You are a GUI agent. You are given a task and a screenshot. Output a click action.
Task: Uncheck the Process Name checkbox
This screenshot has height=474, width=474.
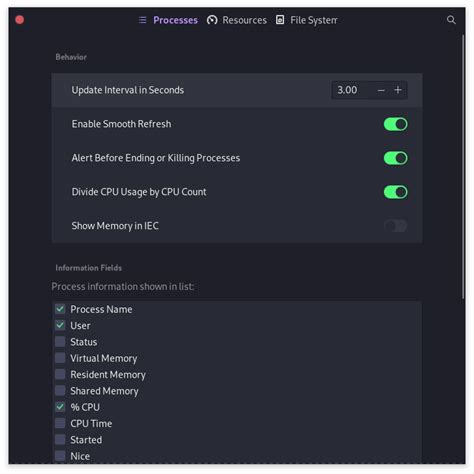tap(60, 309)
